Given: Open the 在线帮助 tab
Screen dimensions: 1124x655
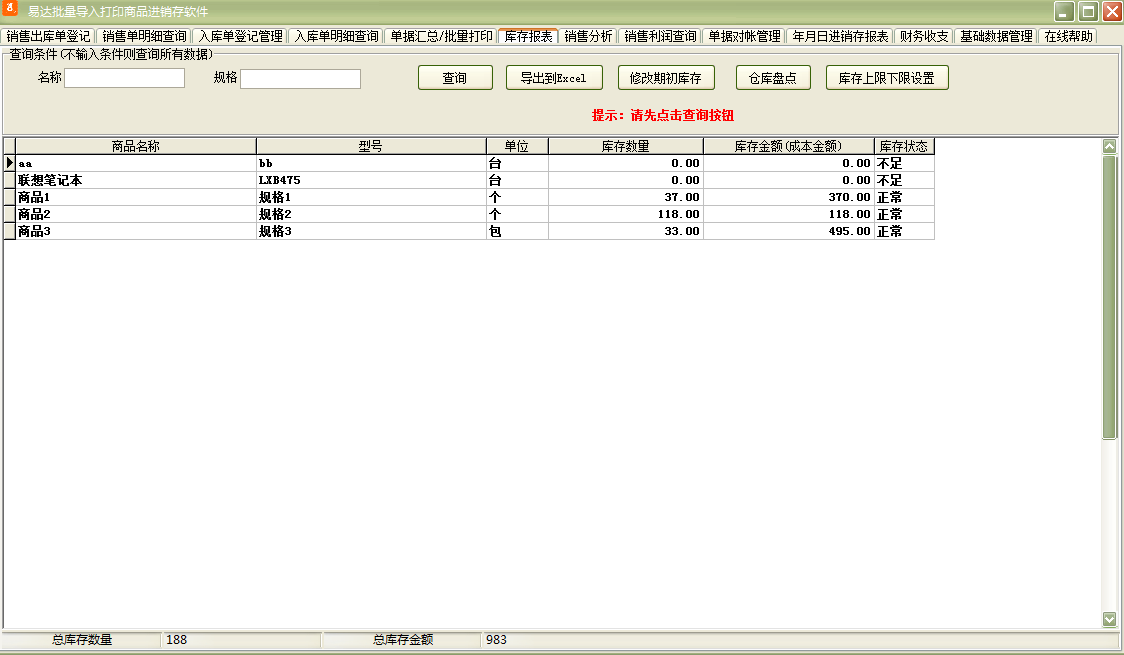Looking at the screenshot, I should [x=1068, y=37].
